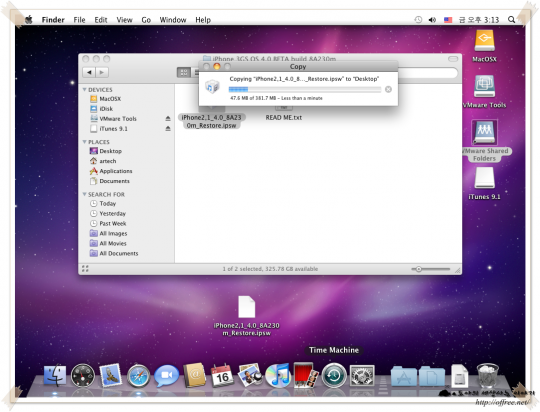Open Address Book in the Dock
The height and width of the screenshot is (412, 540).
195,375
